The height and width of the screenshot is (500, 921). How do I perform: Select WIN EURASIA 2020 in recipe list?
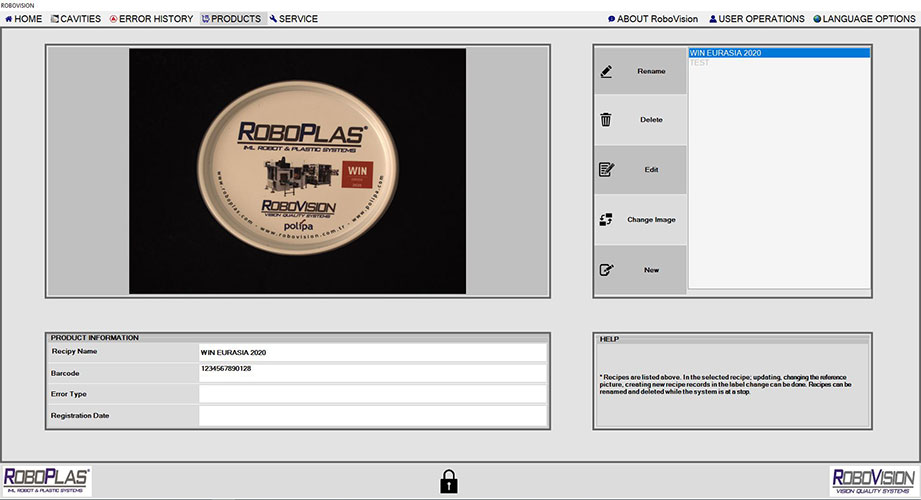pos(779,53)
